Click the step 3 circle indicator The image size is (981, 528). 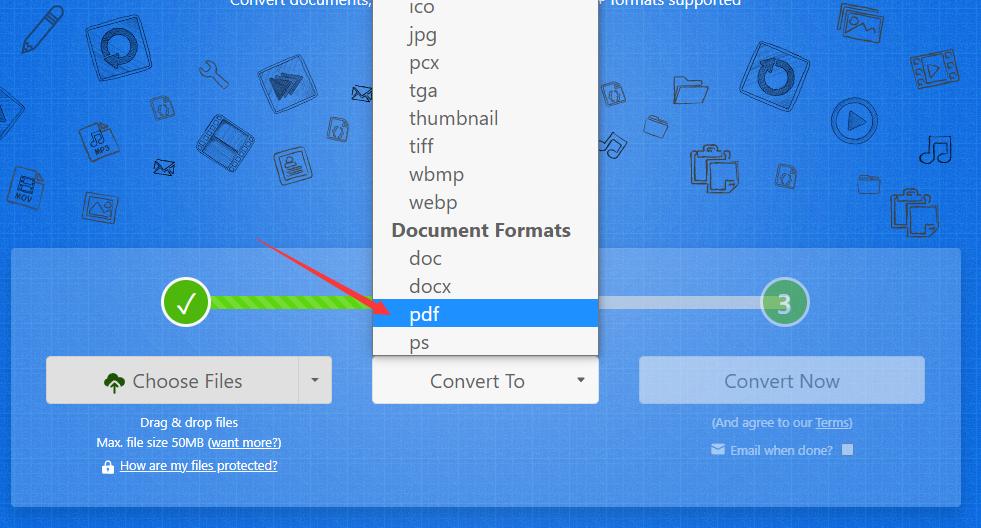click(785, 303)
